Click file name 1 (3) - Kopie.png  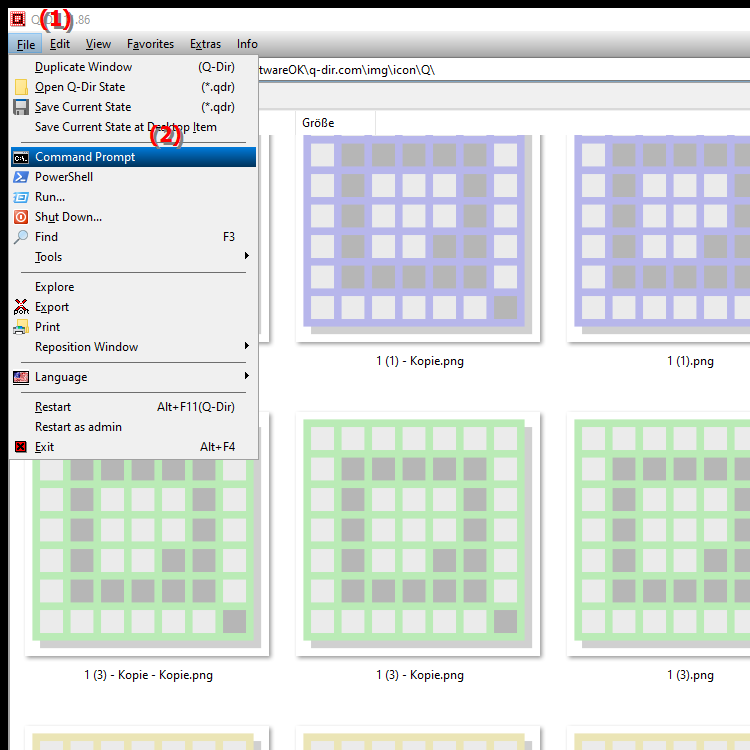(420, 675)
